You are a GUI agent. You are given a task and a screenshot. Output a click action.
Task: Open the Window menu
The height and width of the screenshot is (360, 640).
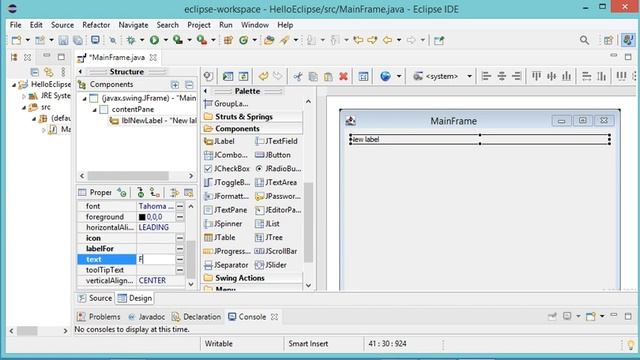point(255,25)
